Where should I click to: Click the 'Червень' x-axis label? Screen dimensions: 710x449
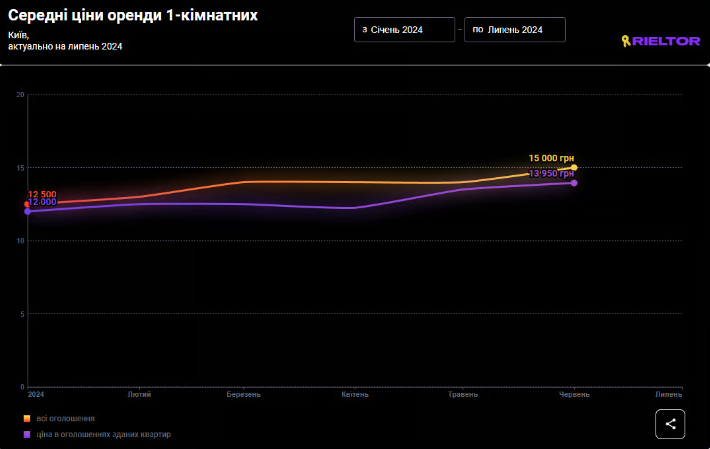573,395
